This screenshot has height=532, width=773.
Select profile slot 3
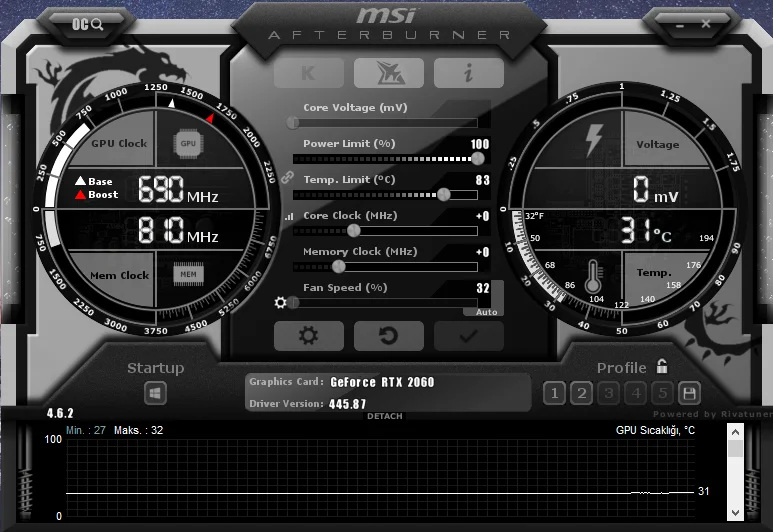(x=609, y=393)
